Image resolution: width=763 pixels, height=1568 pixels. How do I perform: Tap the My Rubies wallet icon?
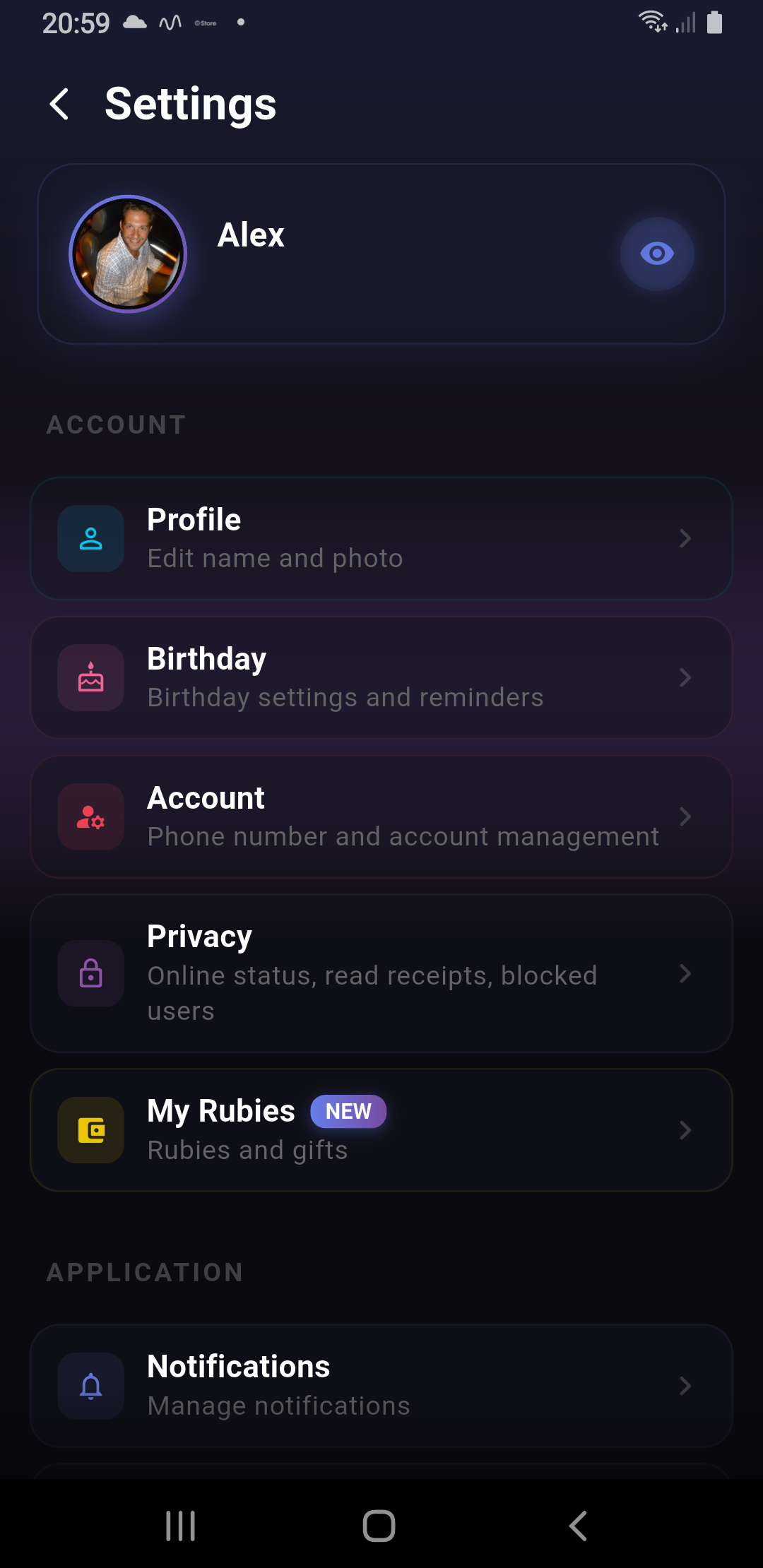tap(91, 1130)
